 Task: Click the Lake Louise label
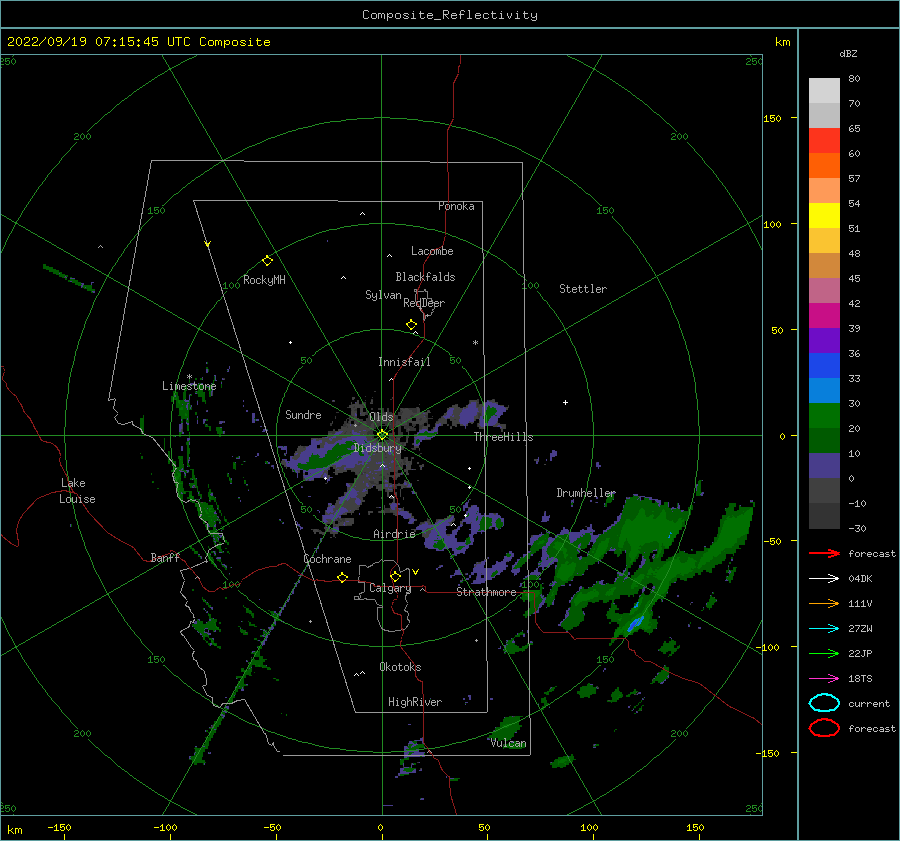[77, 491]
